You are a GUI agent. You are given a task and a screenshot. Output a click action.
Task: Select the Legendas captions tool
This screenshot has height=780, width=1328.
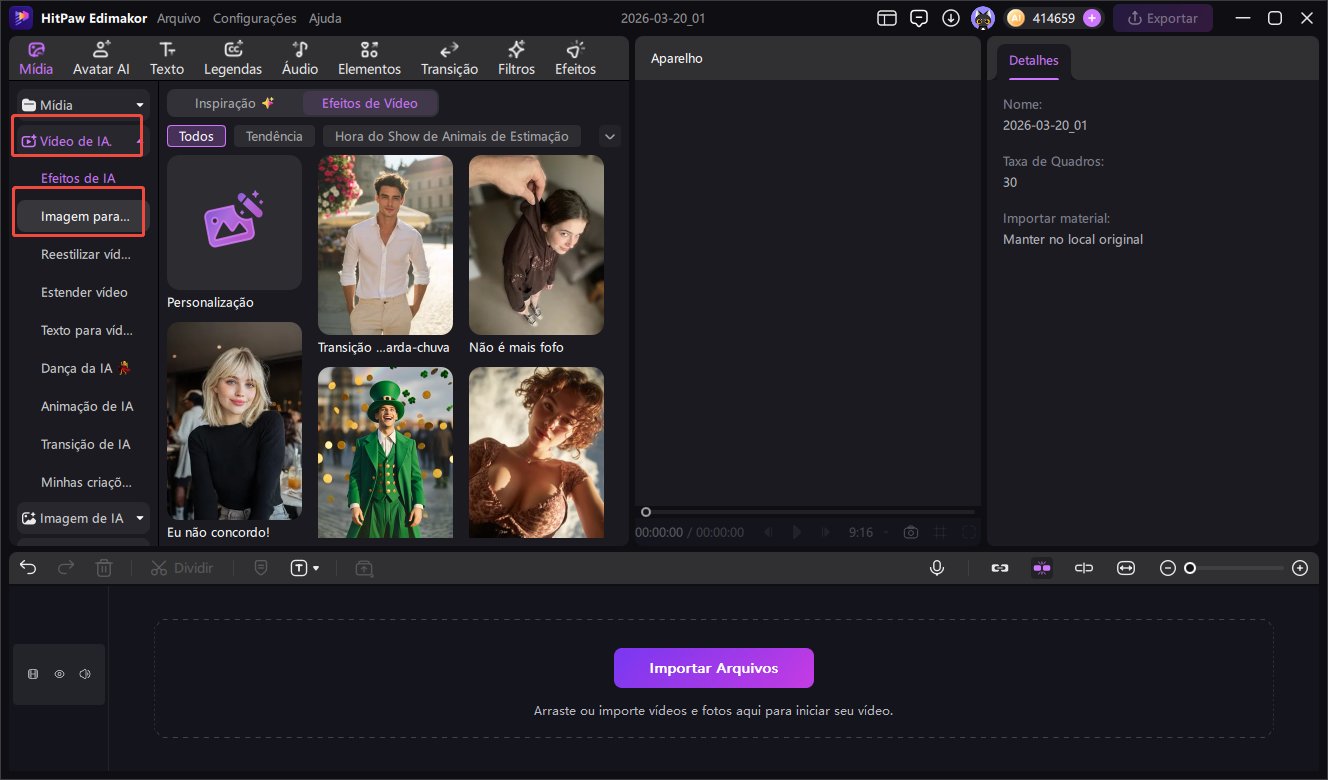click(x=233, y=58)
